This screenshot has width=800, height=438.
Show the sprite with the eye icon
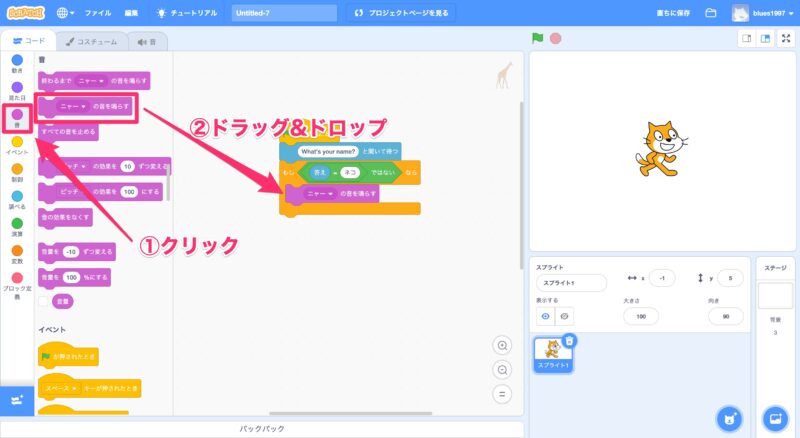tap(546, 316)
